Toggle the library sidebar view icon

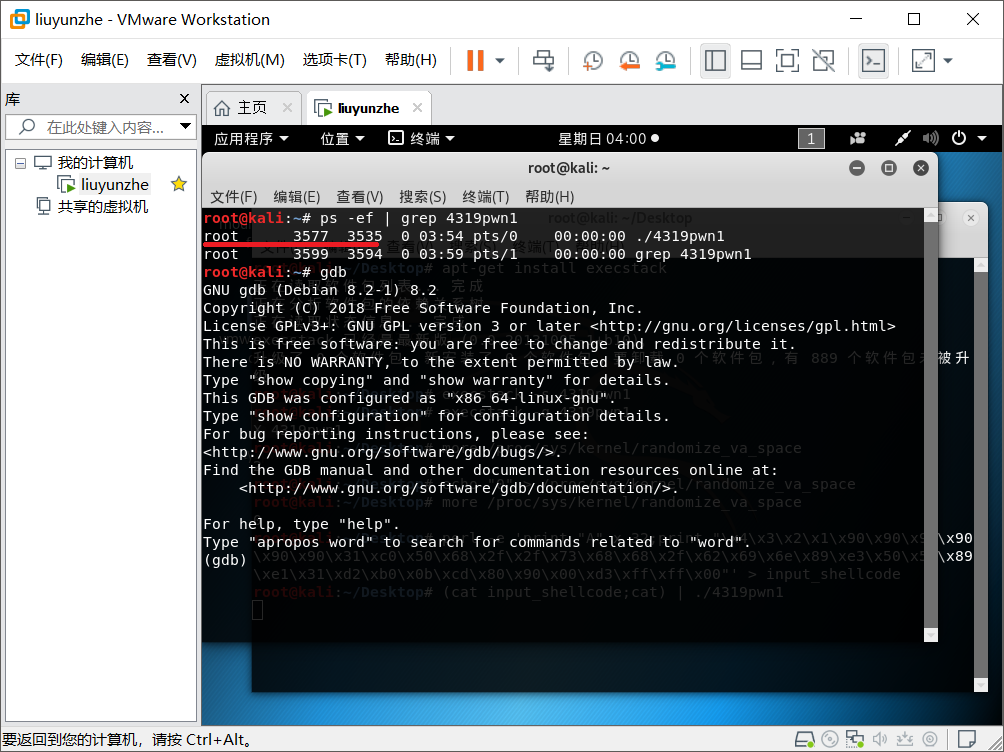tap(715, 61)
